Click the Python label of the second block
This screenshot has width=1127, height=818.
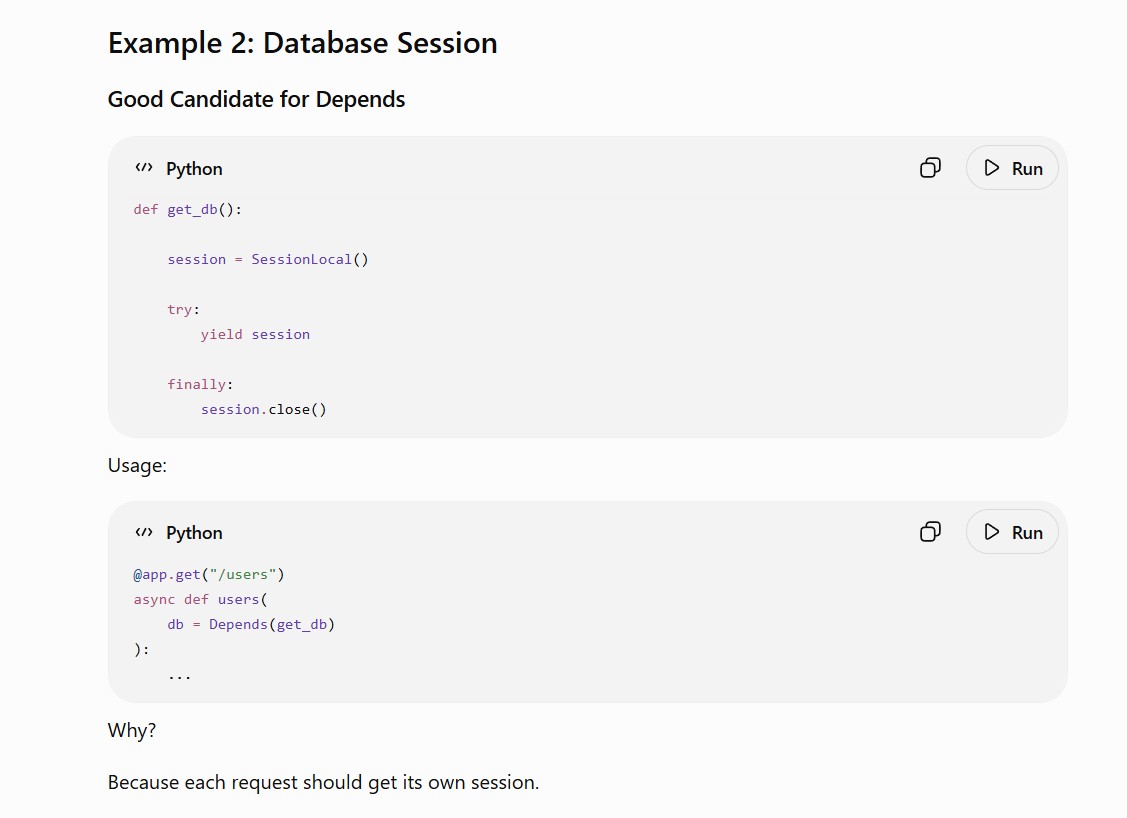pyautogui.click(x=194, y=533)
